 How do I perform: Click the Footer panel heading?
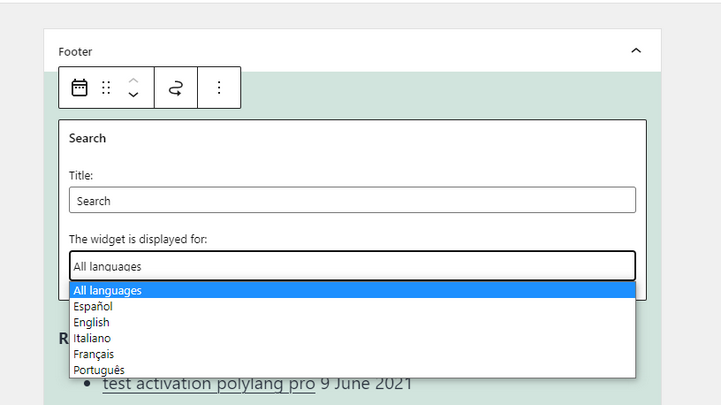[75, 51]
